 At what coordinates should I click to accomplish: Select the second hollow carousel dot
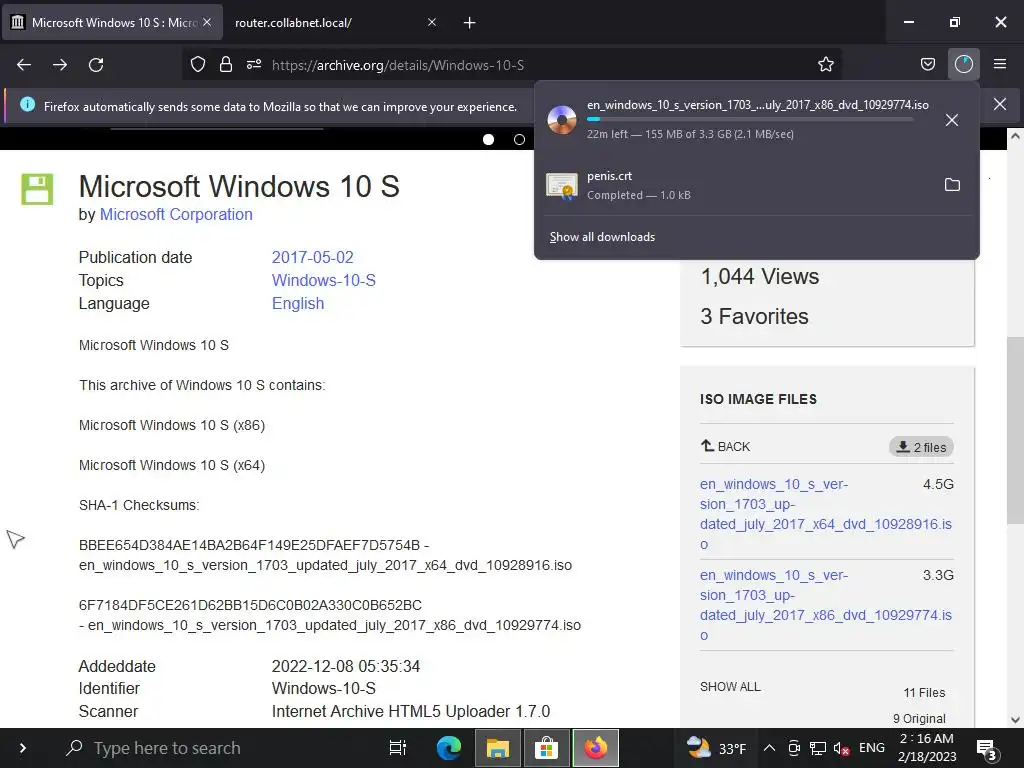519,140
